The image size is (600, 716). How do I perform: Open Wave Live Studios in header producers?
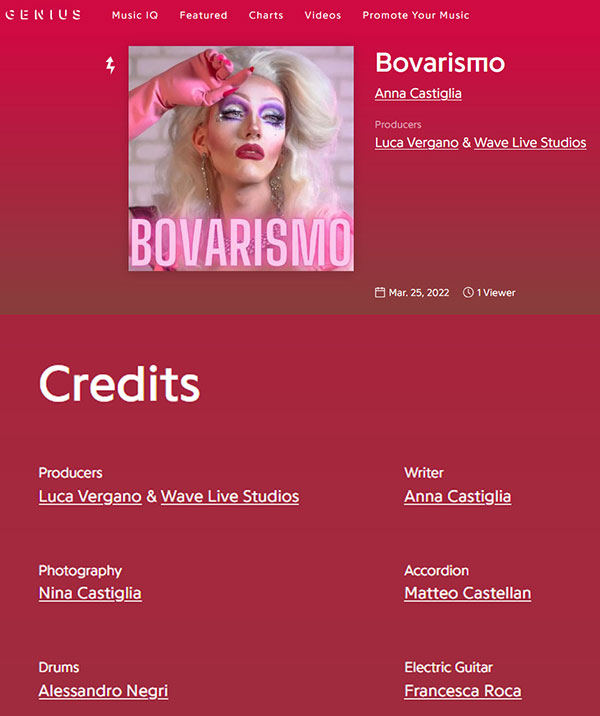tap(530, 142)
